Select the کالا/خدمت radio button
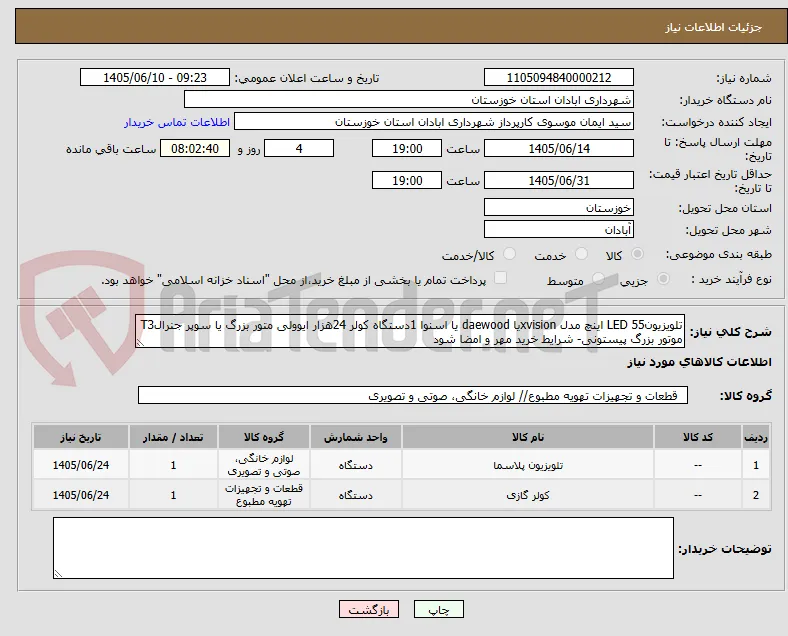Screen dimensions: 788x636 [x=509, y=254]
